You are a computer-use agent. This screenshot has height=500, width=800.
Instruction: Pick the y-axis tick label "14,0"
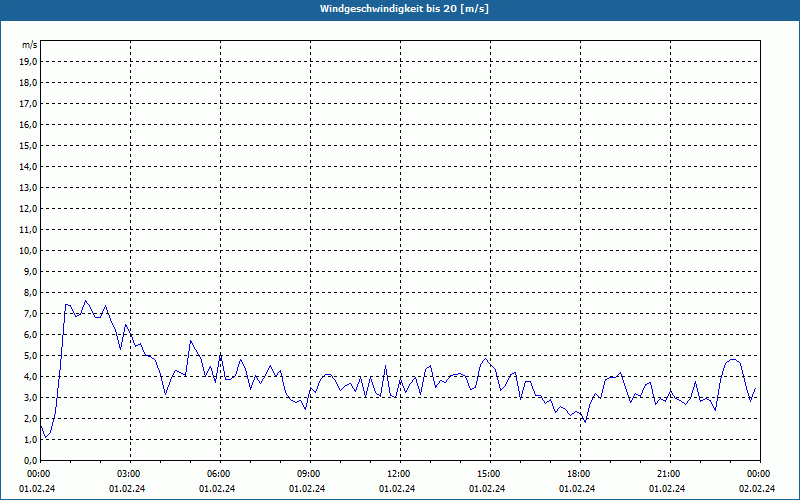(28, 166)
